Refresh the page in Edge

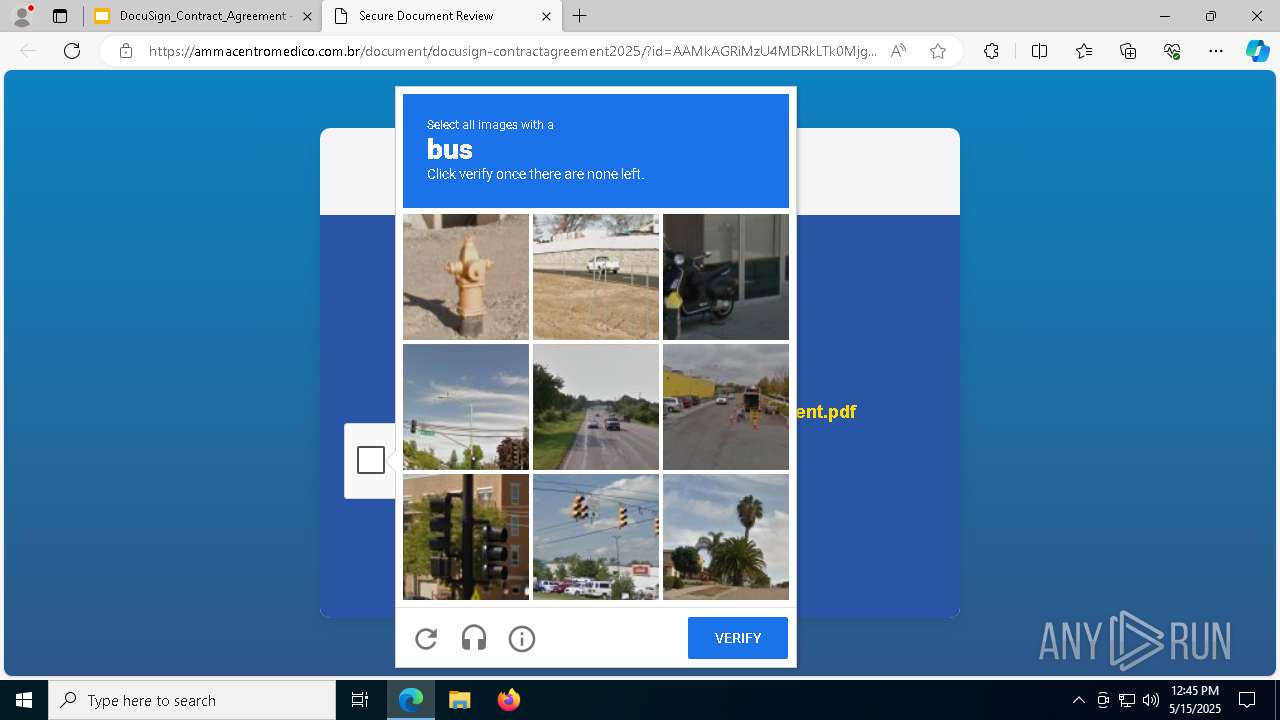click(x=72, y=51)
